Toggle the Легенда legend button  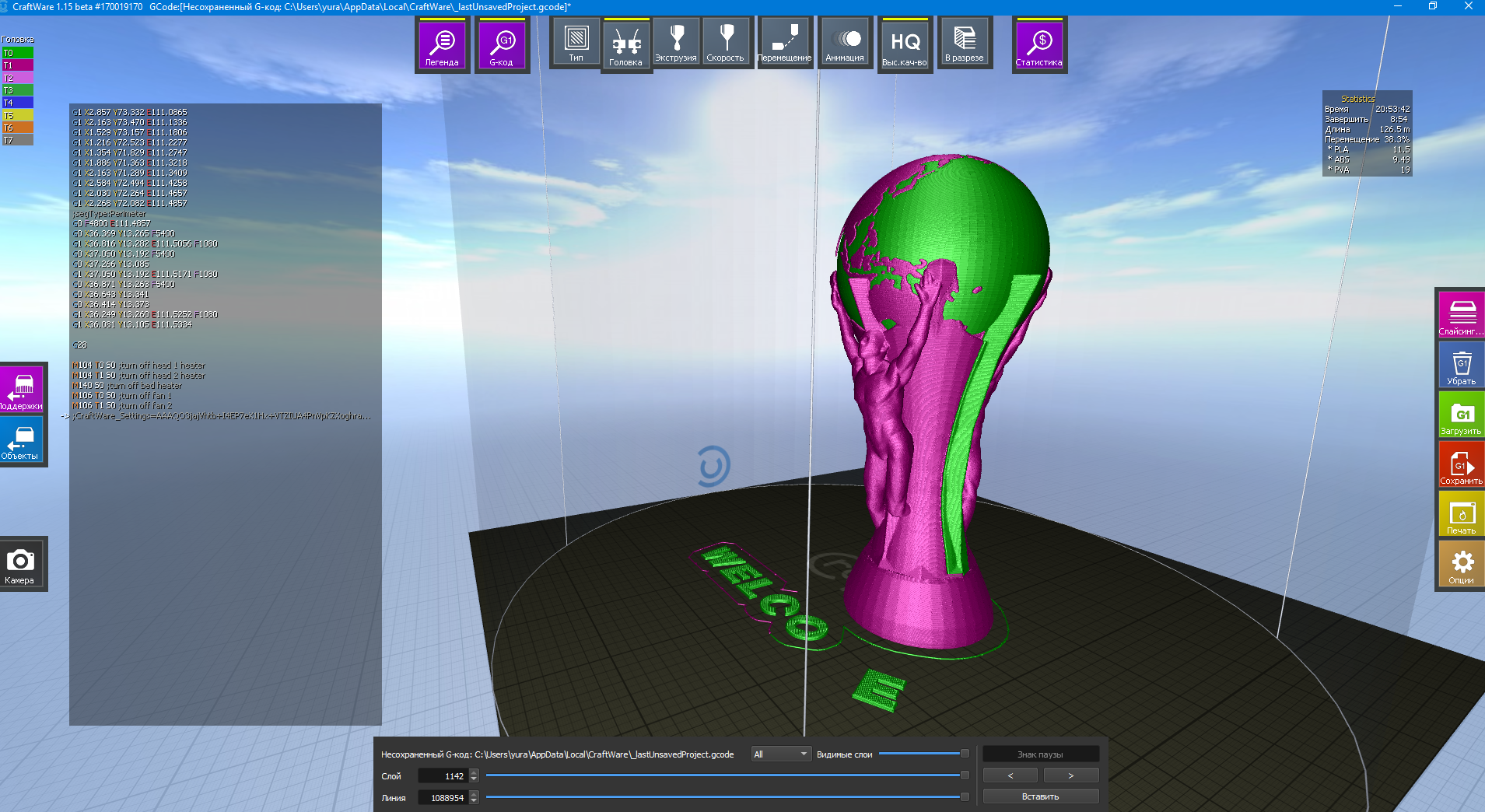coord(442,46)
